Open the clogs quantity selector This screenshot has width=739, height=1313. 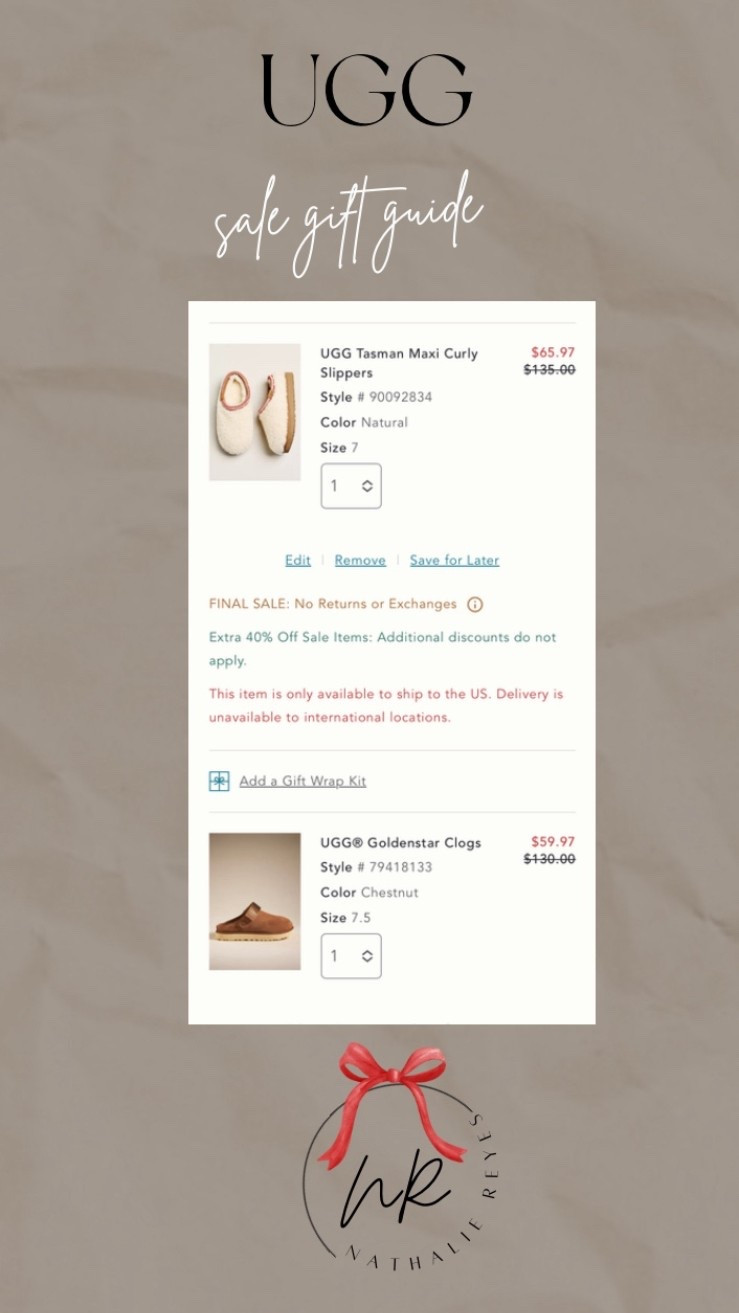click(351, 955)
